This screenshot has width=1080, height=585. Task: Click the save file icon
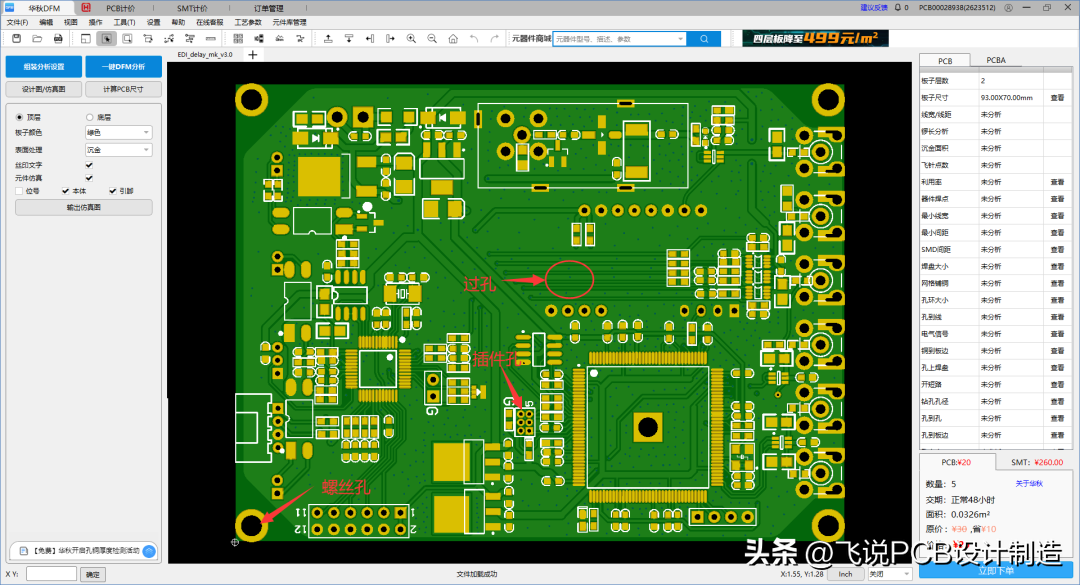pos(16,39)
